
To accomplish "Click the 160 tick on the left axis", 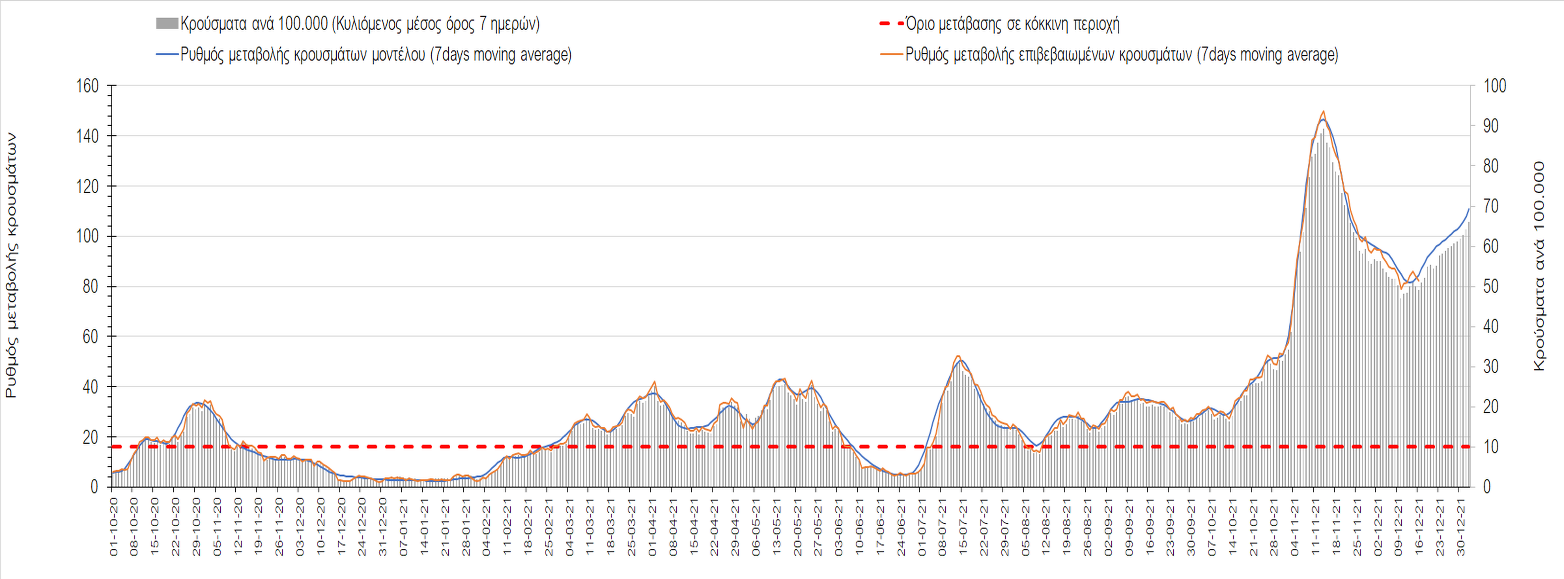I will click(x=86, y=86).
